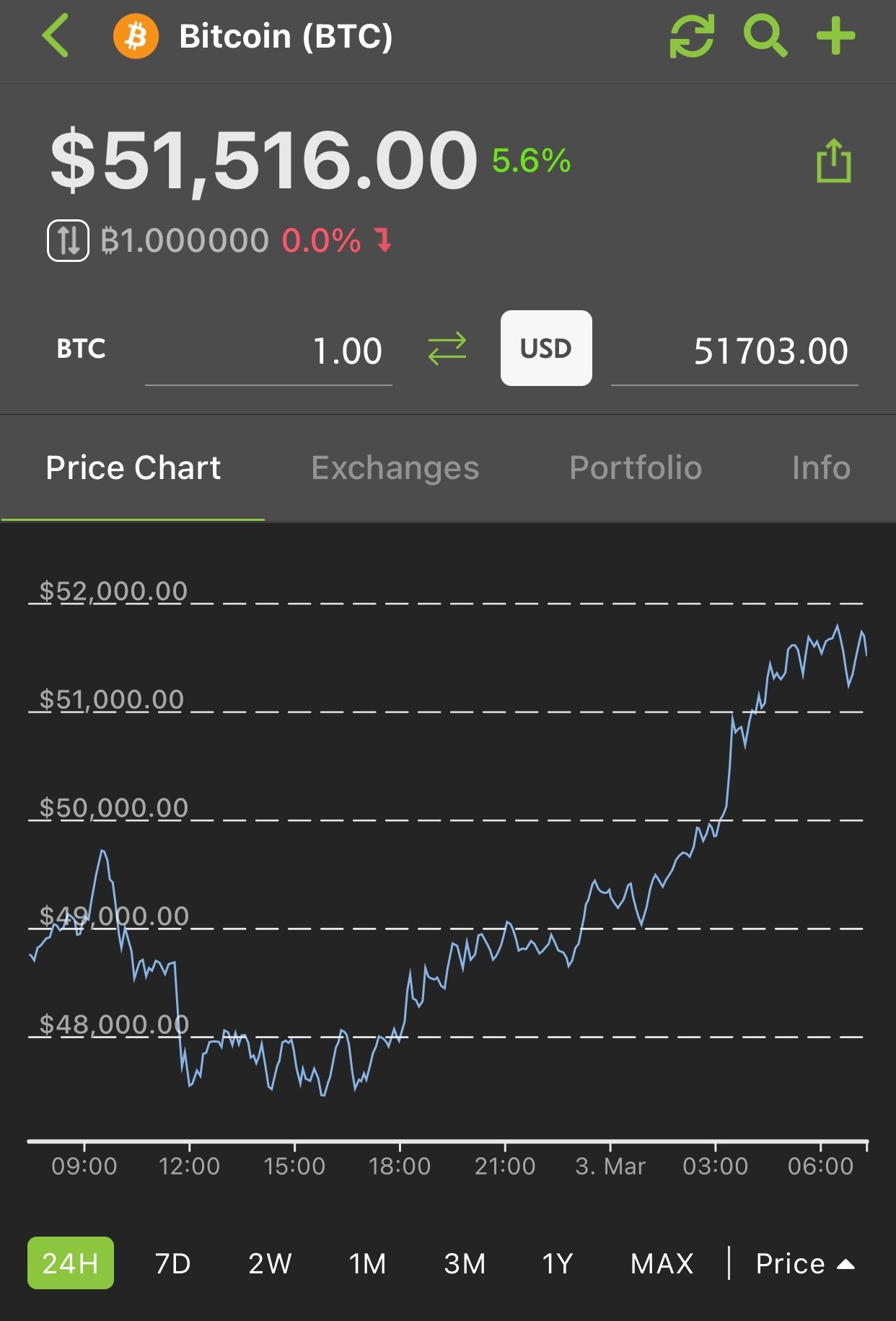Edit the BTC amount field showing 1.00
This screenshot has width=896, height=1321.
tap(268, 352)
